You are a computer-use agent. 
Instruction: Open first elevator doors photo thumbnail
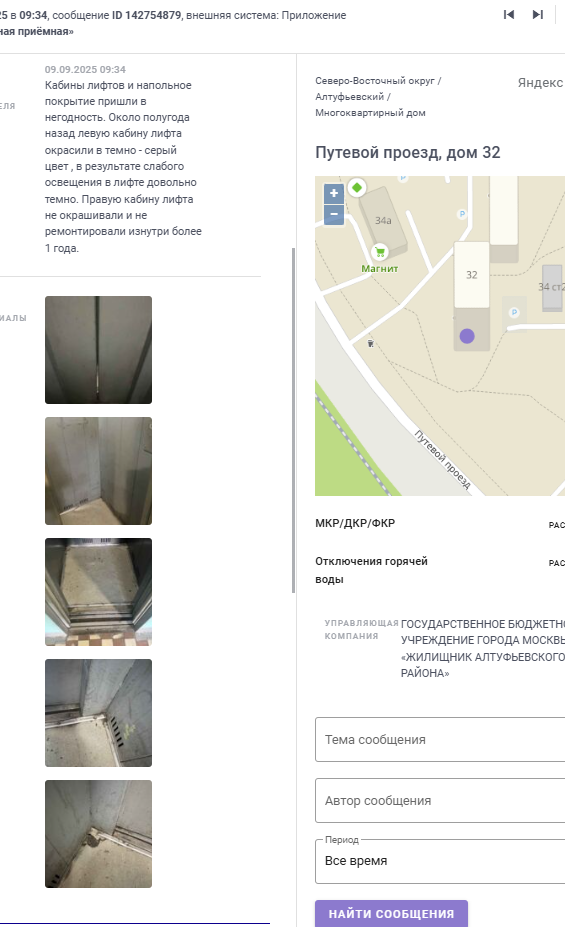[99, 350]
